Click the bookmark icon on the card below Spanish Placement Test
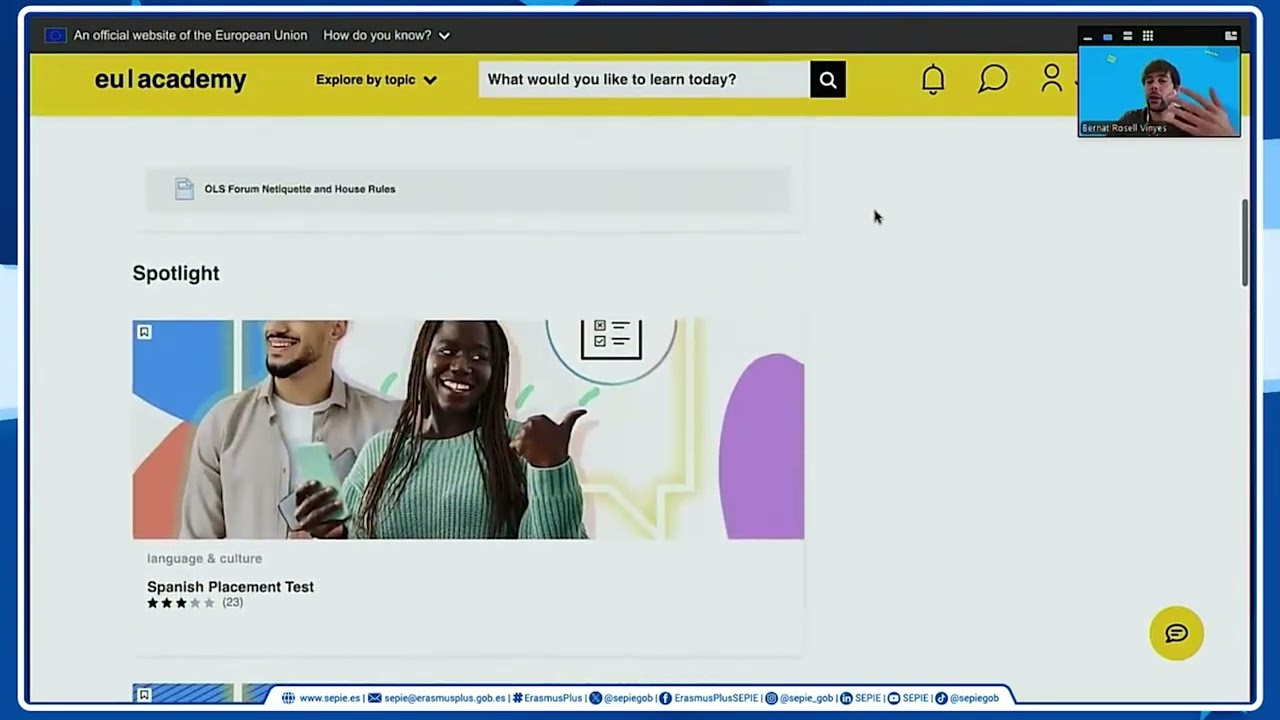This screenshot has width=1280, height=720. coord(144,694)
